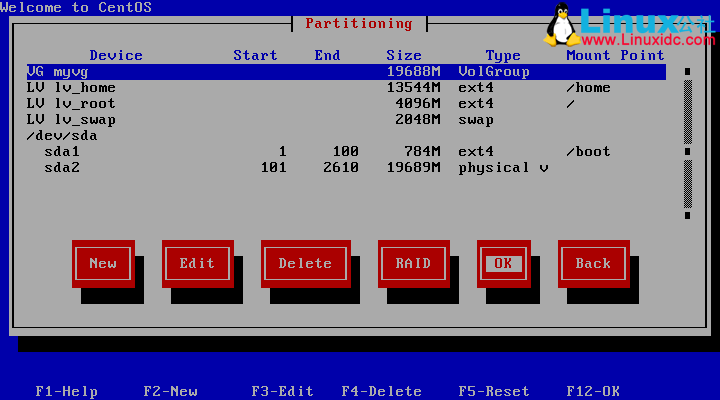This screenshot has width=720, height=400.
Task: Click the Mount Point column header
Action: coord(615,56)
